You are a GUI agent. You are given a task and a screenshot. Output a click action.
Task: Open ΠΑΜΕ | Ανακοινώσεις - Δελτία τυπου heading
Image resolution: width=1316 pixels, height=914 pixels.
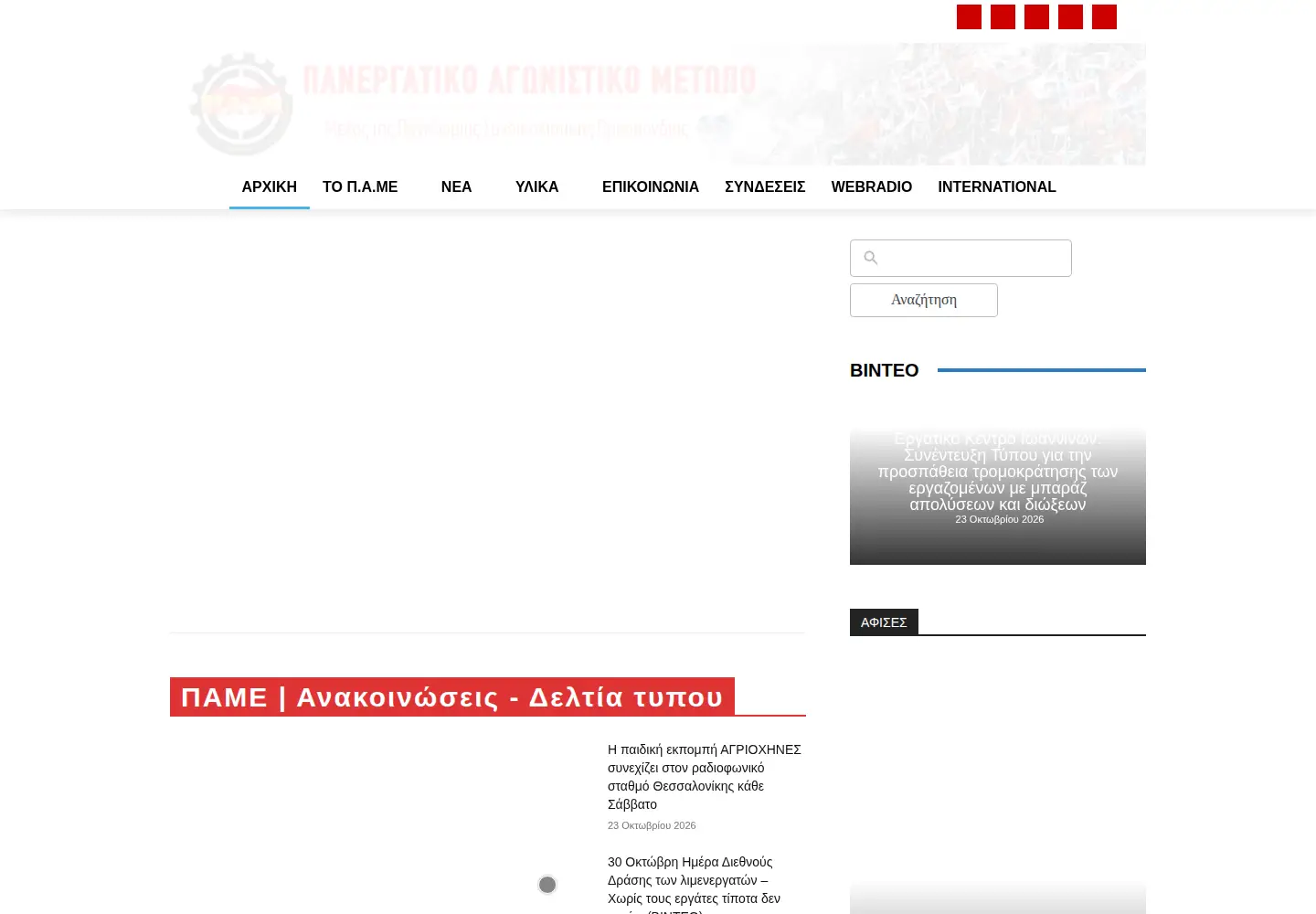click(452, 696)
